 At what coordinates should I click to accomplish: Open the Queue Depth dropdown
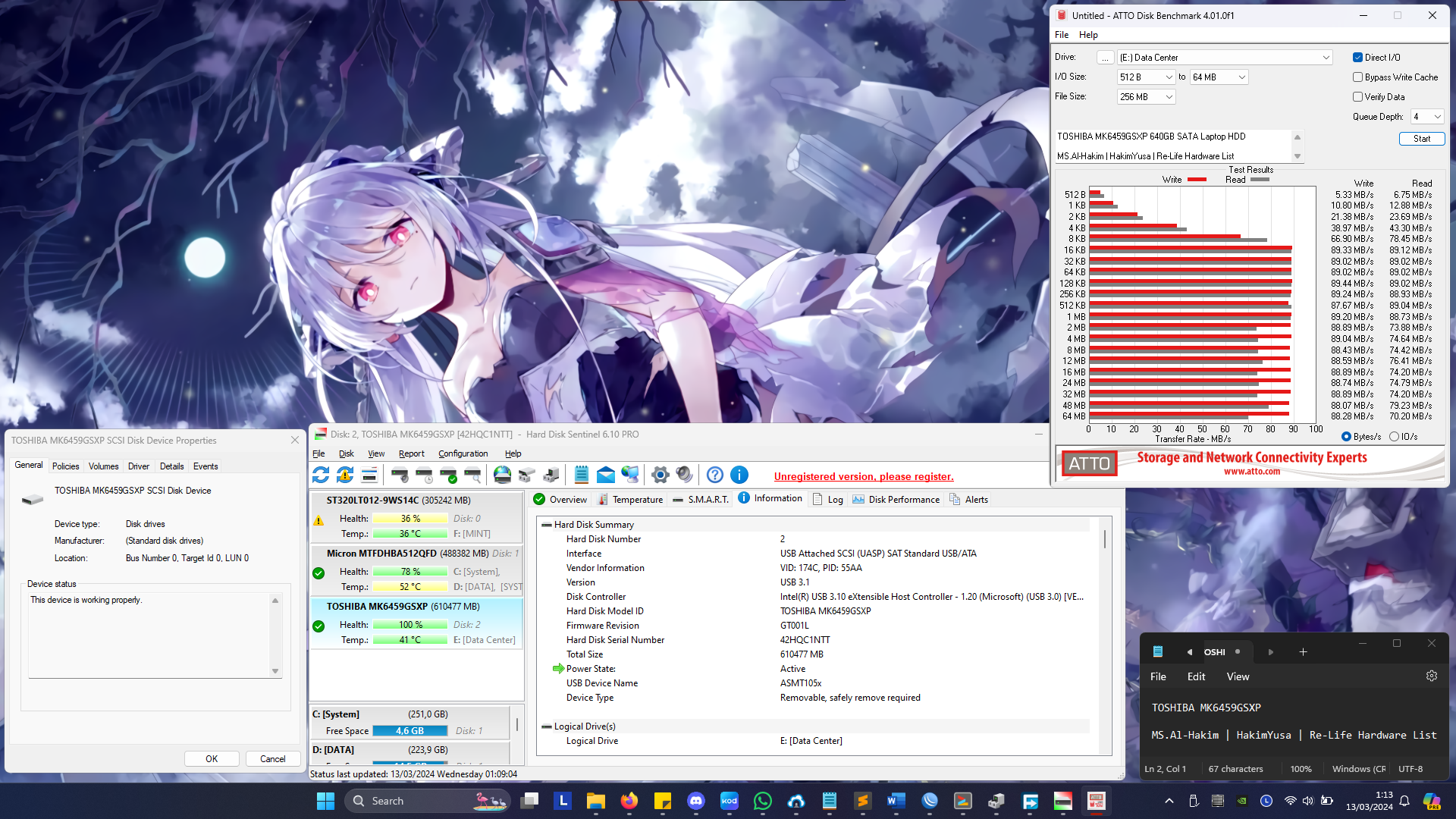(x=1426, y=117)
